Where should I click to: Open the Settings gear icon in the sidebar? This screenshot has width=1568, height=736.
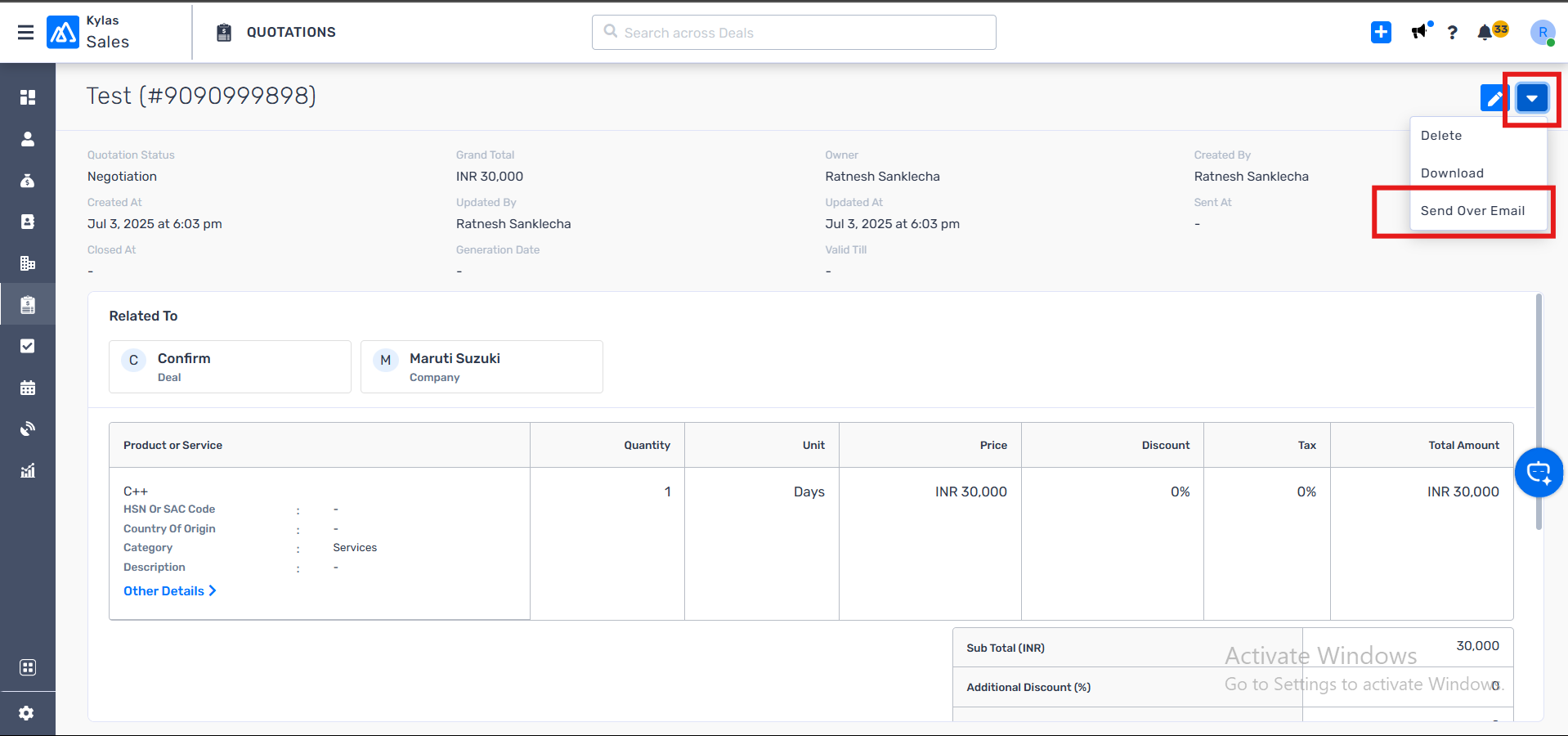[27, 713]
